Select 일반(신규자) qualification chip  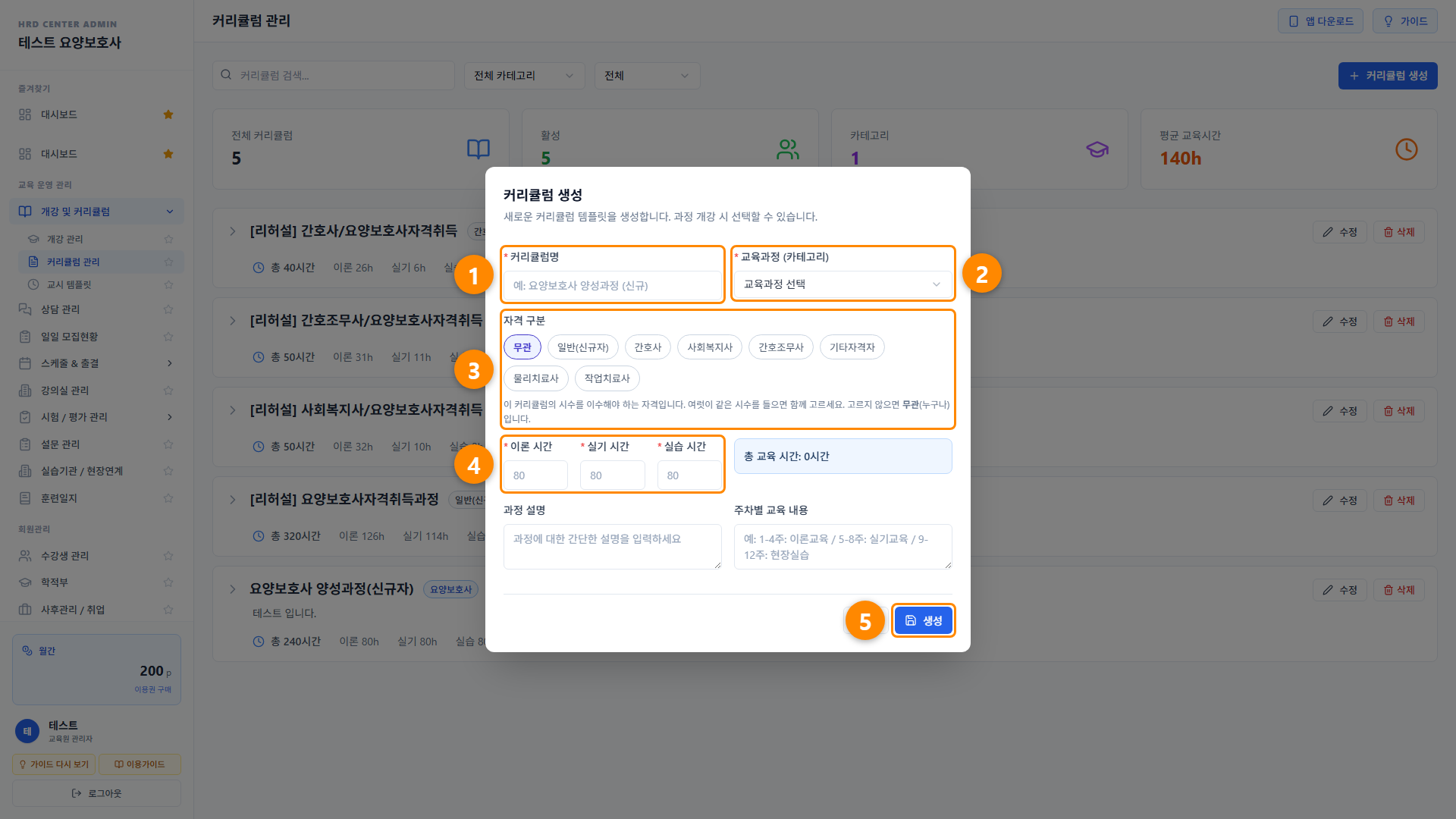[x=583, y=347]
